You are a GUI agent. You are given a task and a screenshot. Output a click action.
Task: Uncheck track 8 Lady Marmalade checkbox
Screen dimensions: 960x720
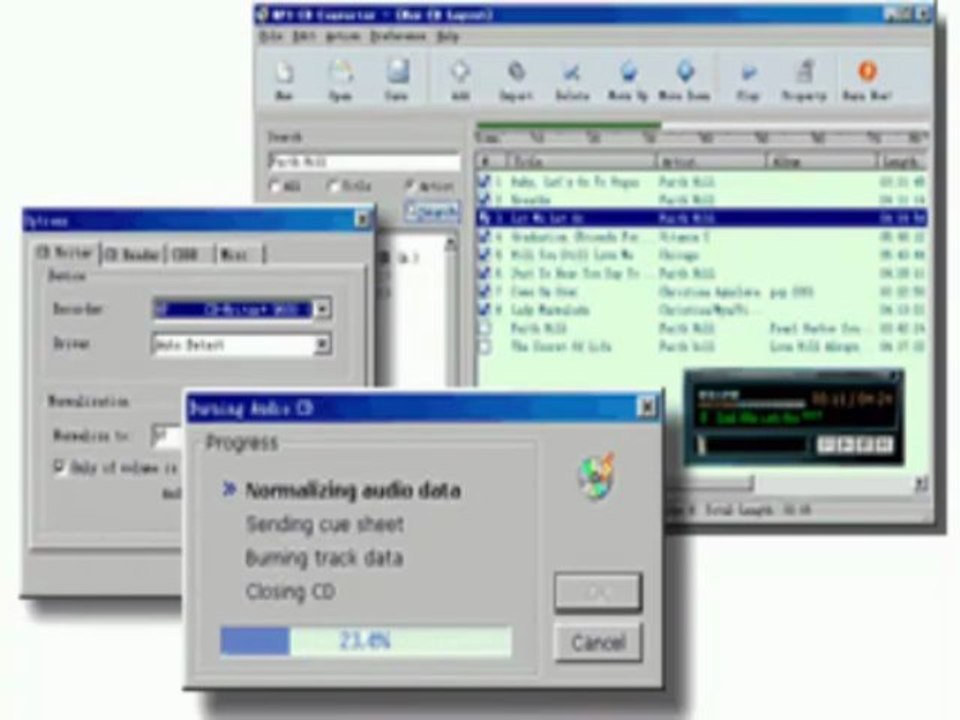484,310
